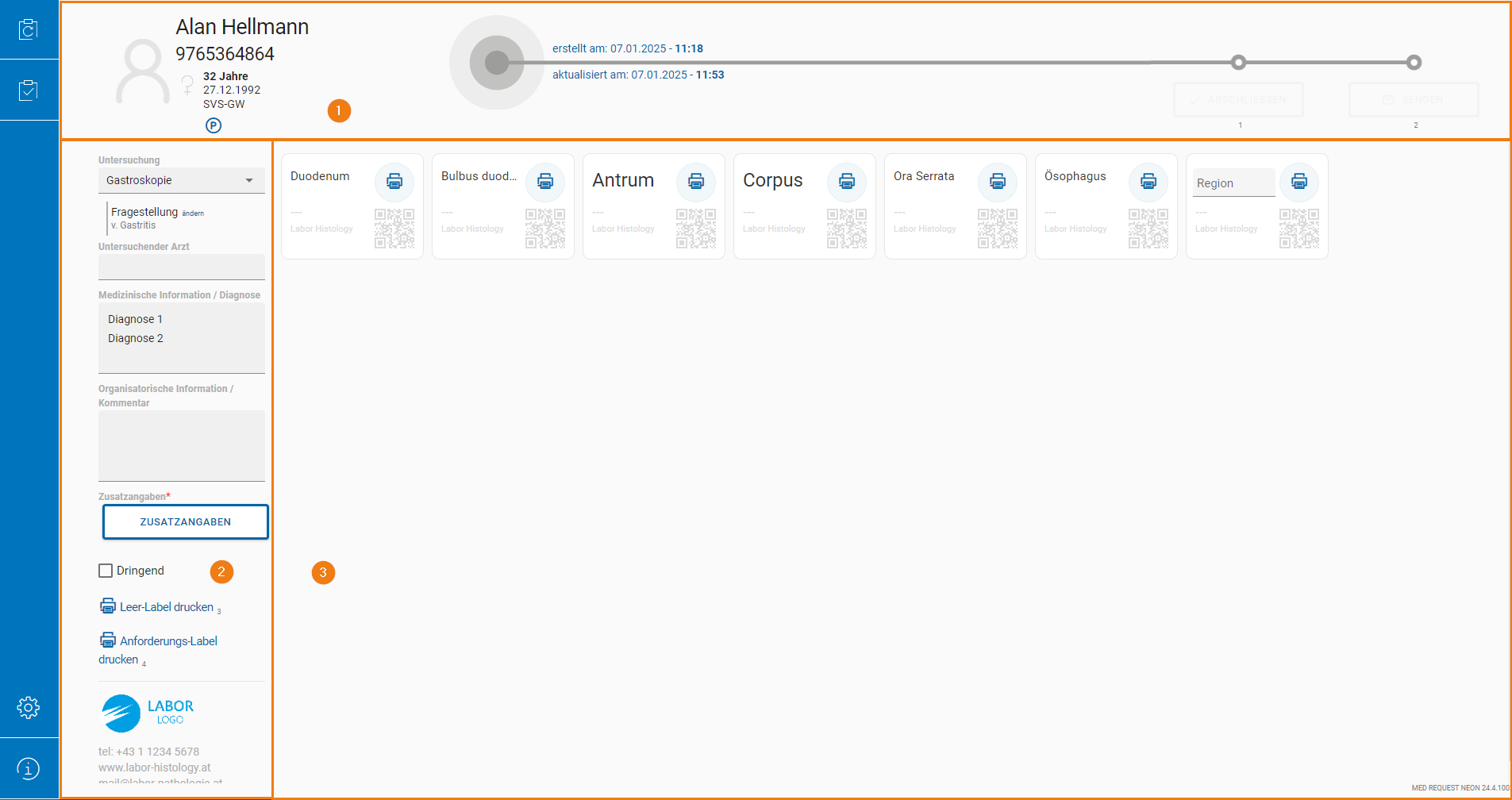Open the ZUSATZANGABEN button

pos(186,522)
